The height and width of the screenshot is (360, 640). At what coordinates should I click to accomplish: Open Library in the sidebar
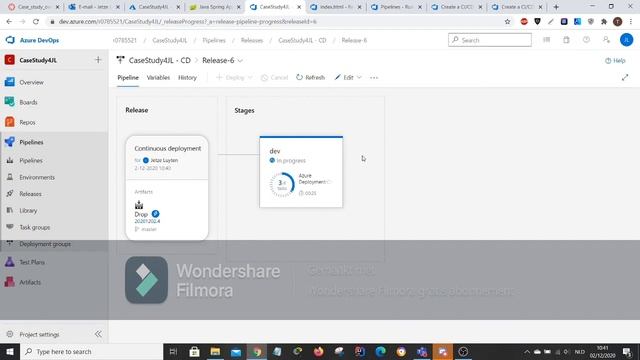[x=28, y=211]
